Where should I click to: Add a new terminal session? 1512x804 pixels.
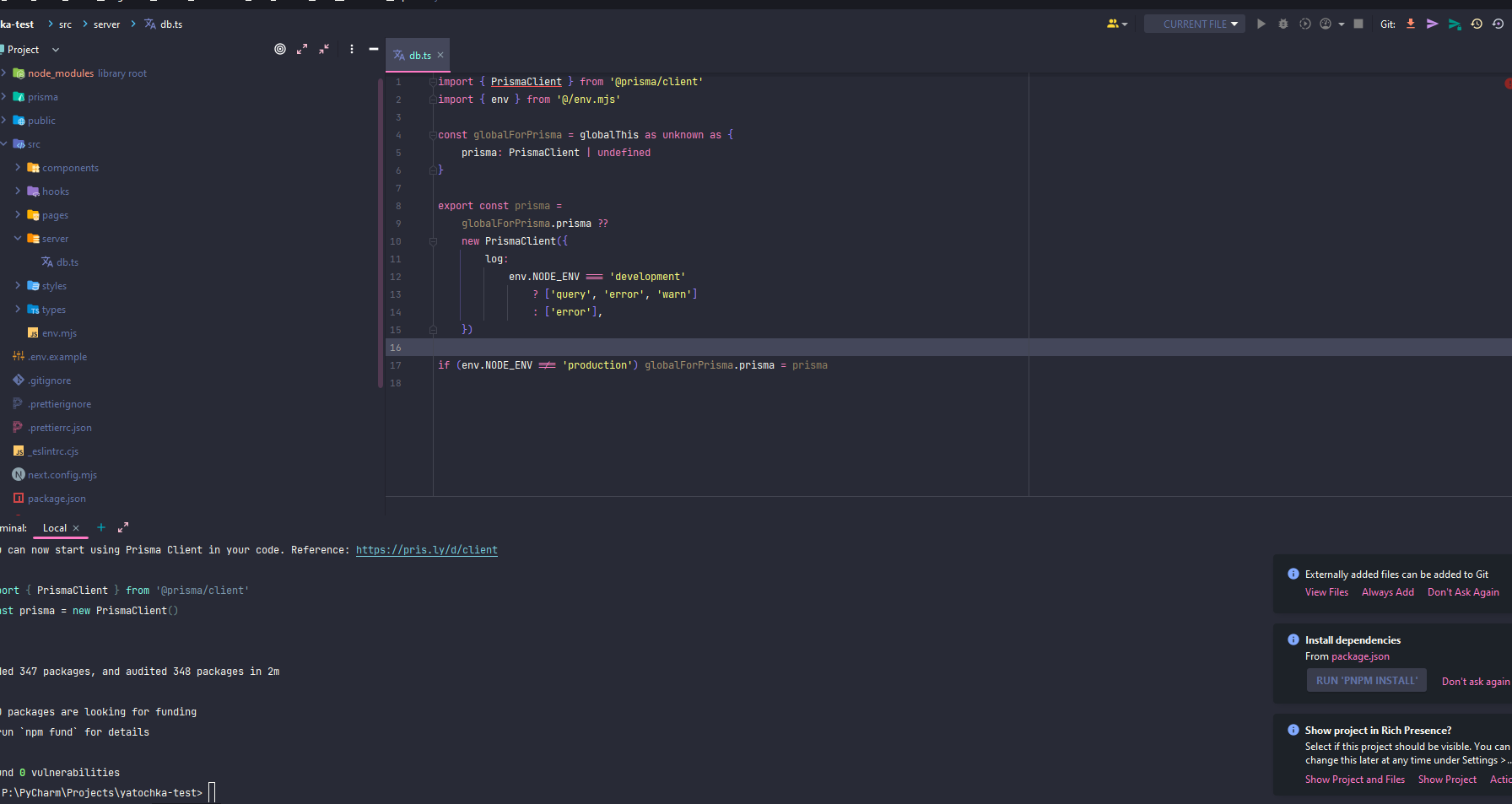coord(101,528)
